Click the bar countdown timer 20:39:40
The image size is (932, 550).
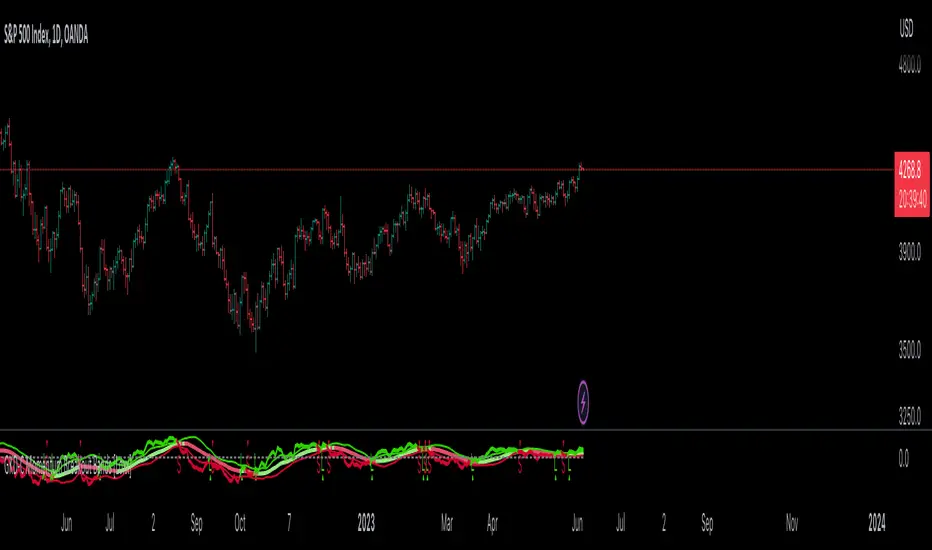click(x=912, y=199)
